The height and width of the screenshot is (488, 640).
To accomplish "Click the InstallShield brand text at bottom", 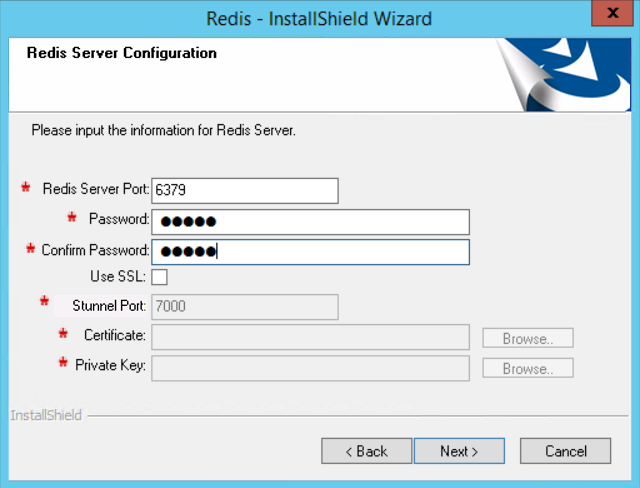I will point(46,415).
